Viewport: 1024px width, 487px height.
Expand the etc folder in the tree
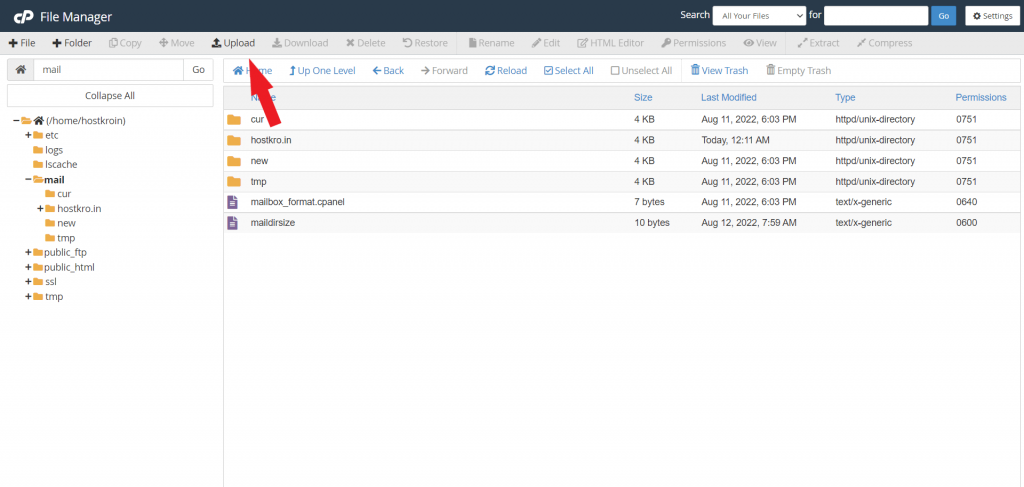click(x=28, y=135)
